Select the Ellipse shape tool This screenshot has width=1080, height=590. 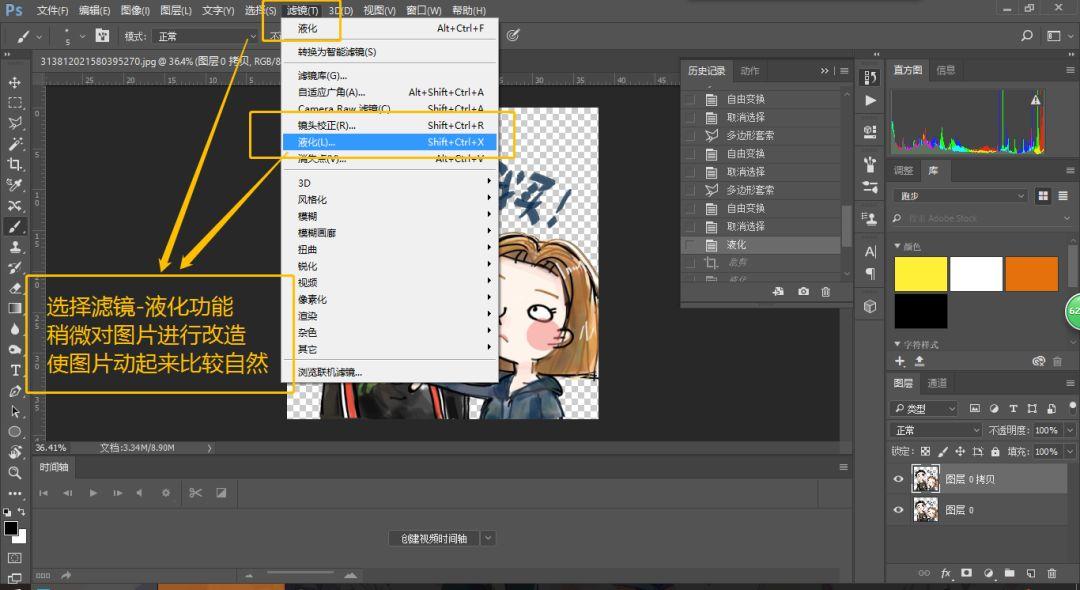pos(14,432)
